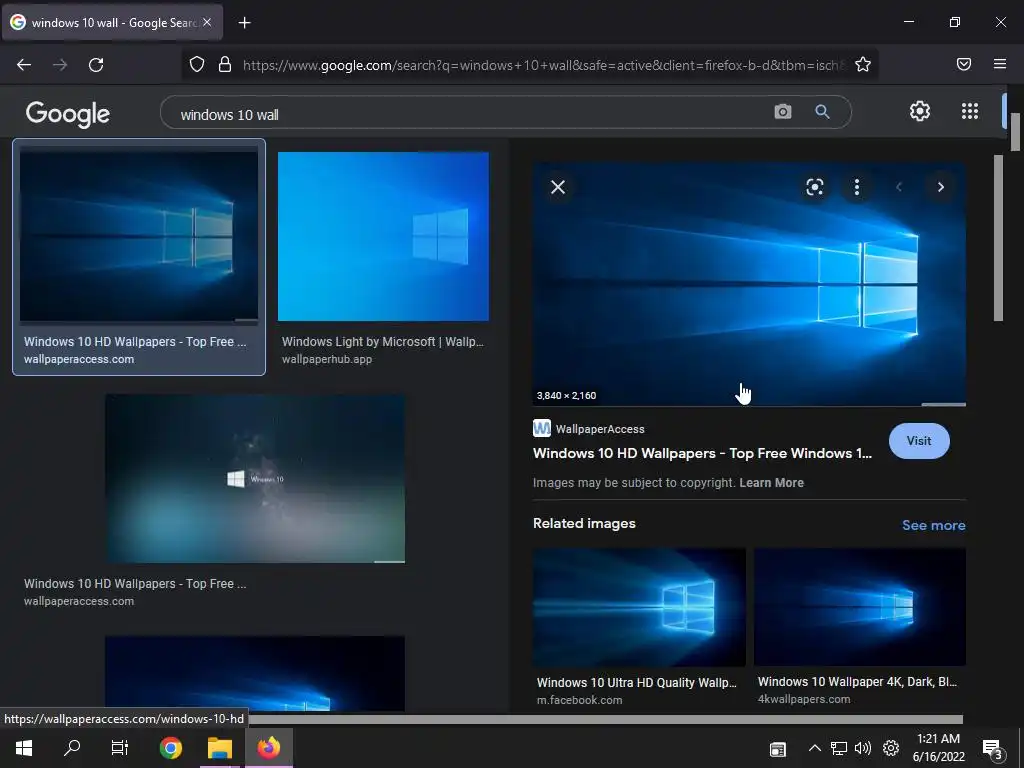This screenshot has height=768, width=1024.
Task: Open the notification center with 3 alerts
Action: (x=993, y=748)
